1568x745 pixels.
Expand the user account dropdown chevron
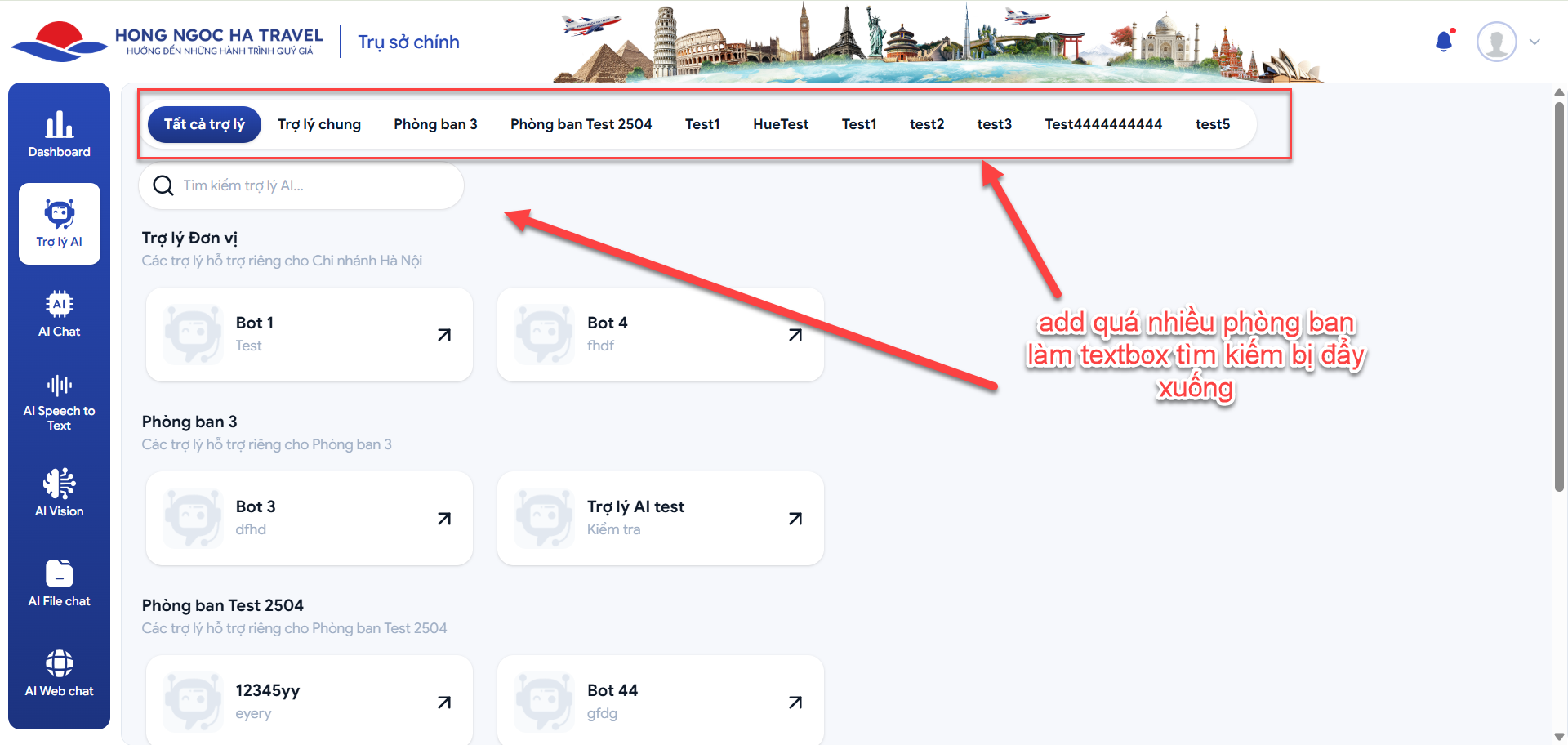[1535, 42]
